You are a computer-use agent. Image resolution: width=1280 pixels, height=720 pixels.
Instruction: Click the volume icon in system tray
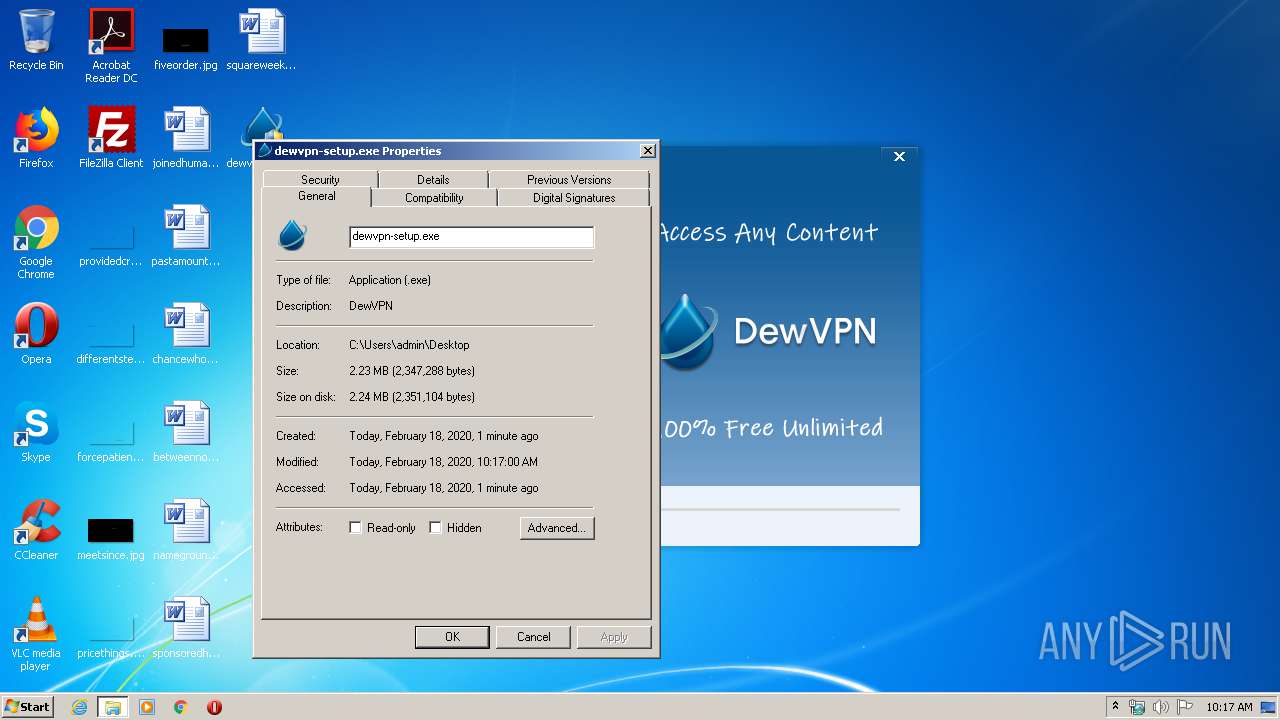(x=1161, y=707)
